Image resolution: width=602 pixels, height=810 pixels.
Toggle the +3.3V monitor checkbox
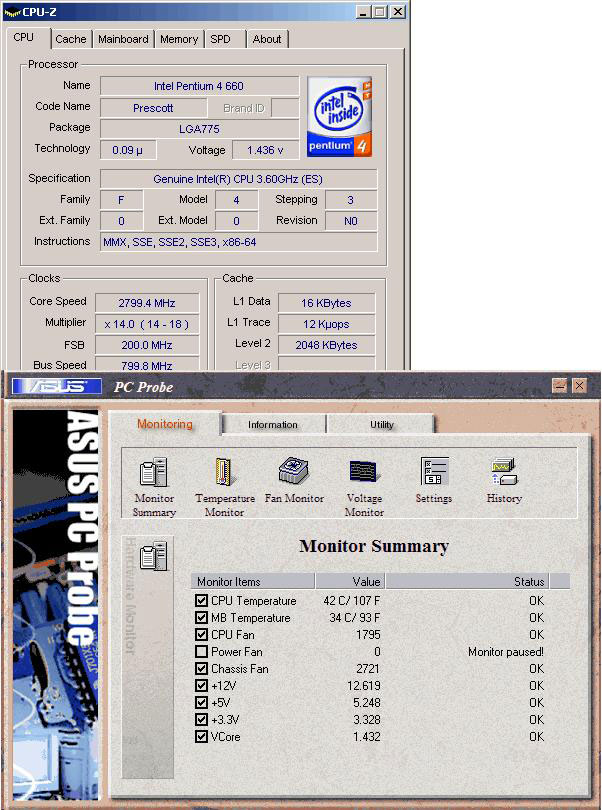(x=202, y=720)
